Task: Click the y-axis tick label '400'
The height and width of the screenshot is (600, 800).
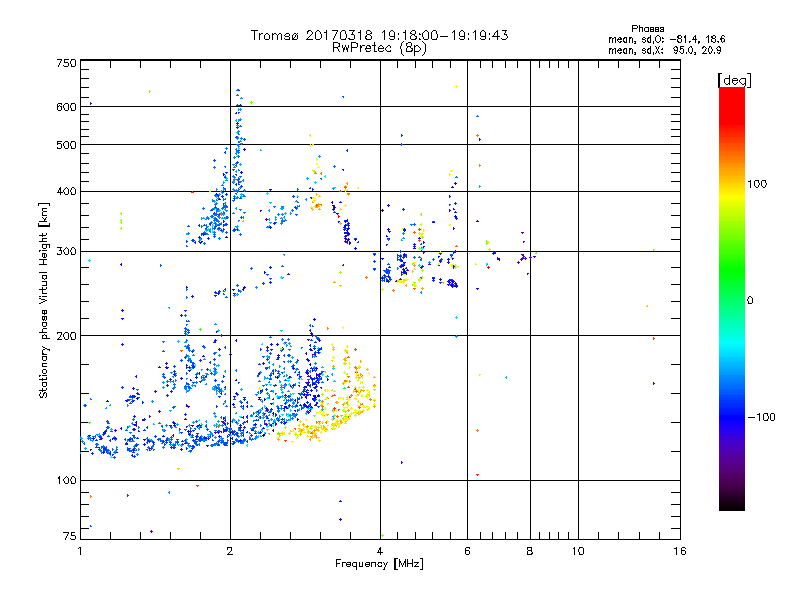Action: pos(66,192)
